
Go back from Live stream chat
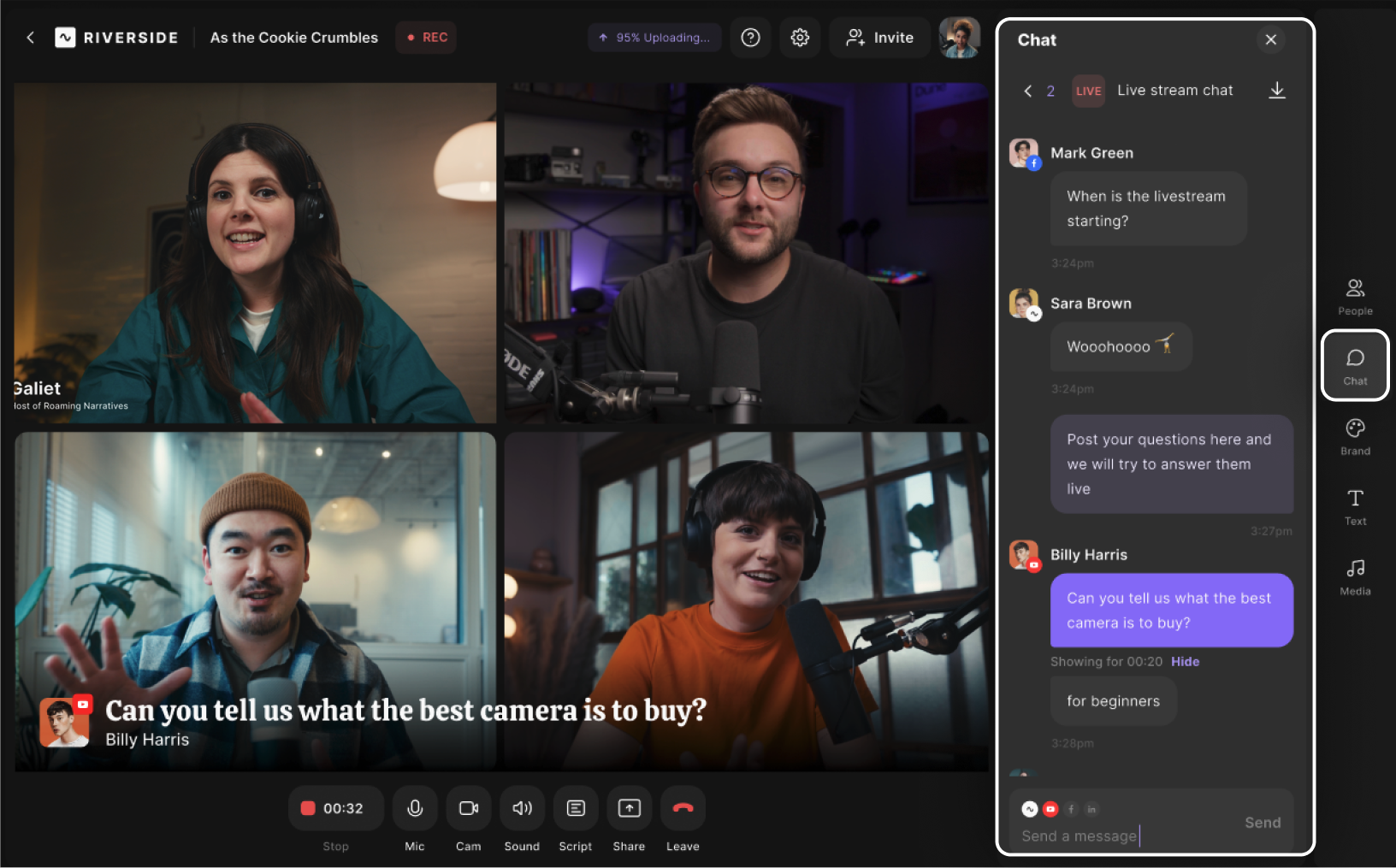1028,91
